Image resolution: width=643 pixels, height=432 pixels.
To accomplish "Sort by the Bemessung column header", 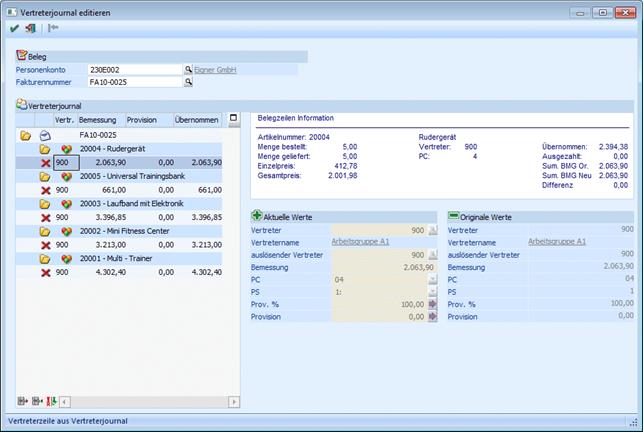I will click(x=96, y=120).
